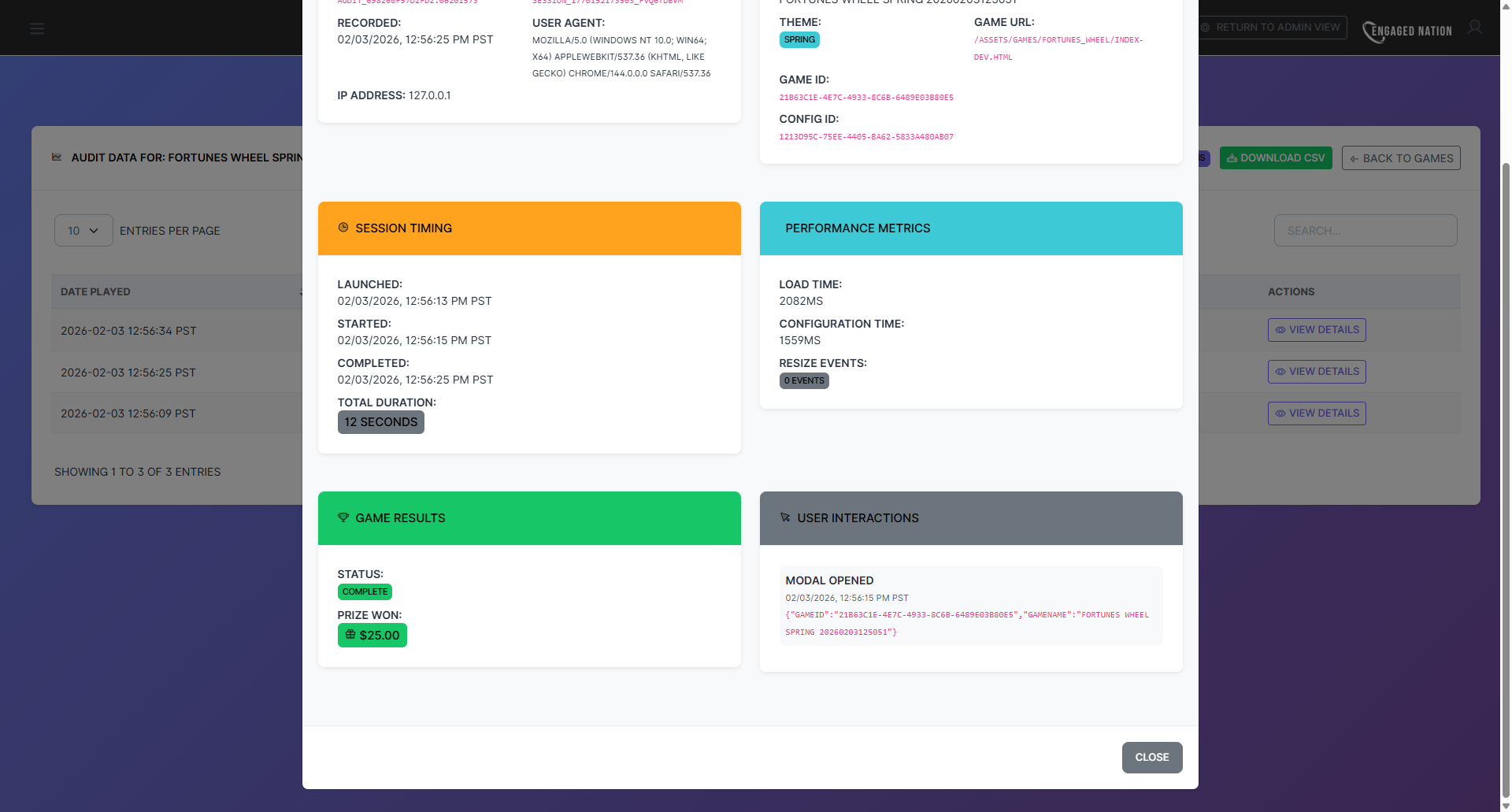Click the download icon in Download CSV button
Image resolution: width=1512 pixels, height=812 pixels.
(1232, 158)
